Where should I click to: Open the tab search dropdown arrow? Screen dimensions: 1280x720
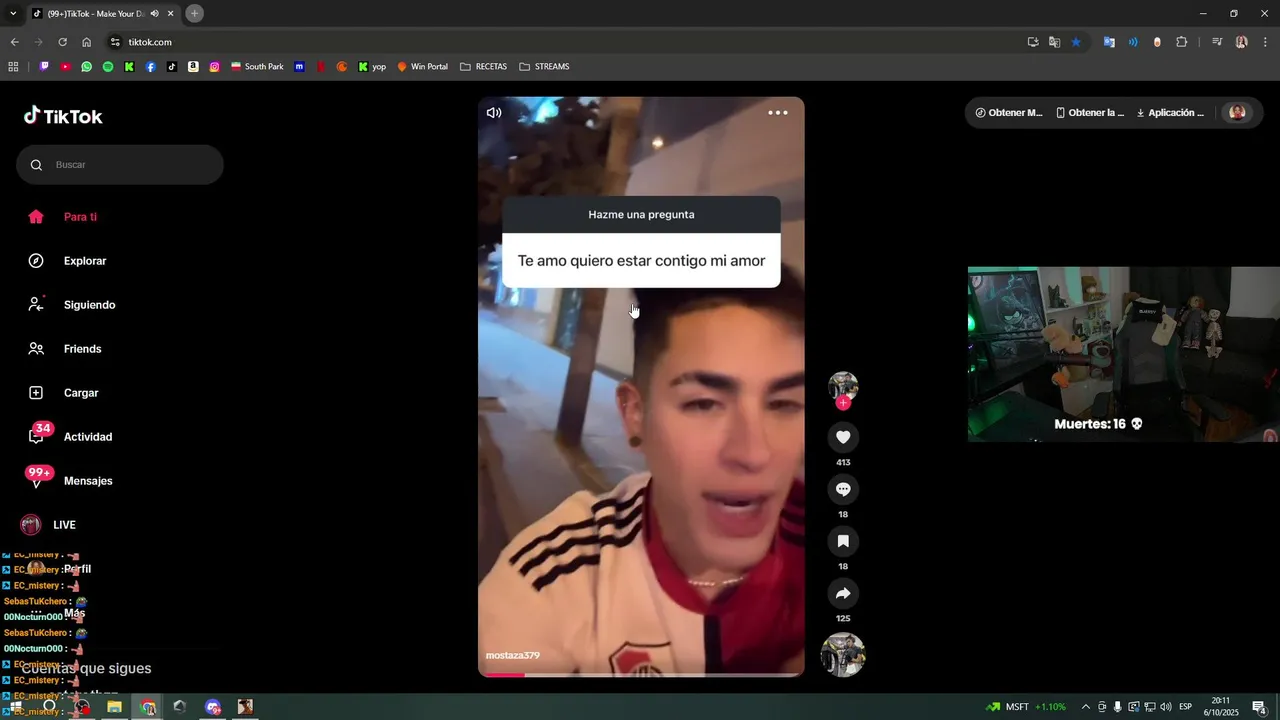[x=13, y=13]
